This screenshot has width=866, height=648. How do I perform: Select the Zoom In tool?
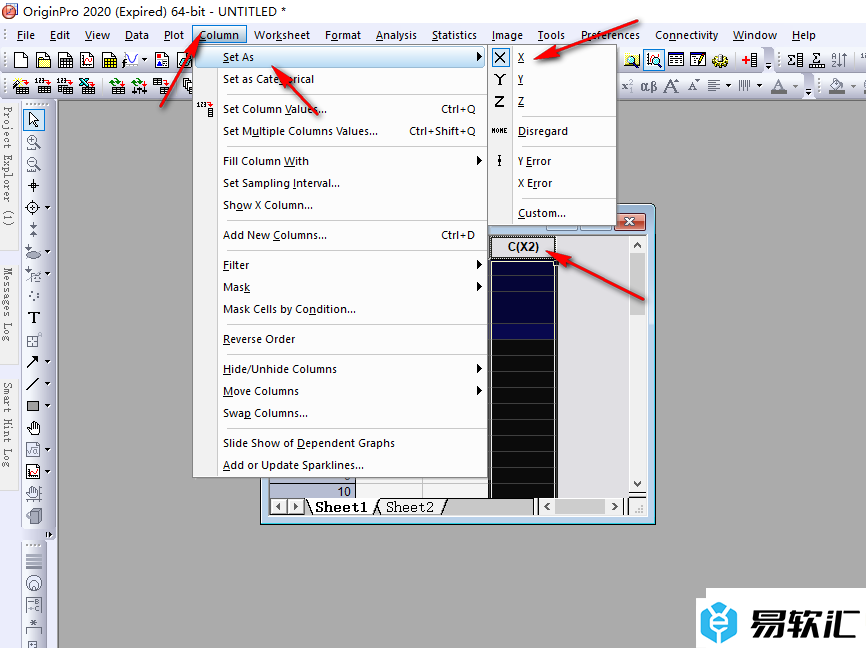pyautogui.click(x=34, y=142)
